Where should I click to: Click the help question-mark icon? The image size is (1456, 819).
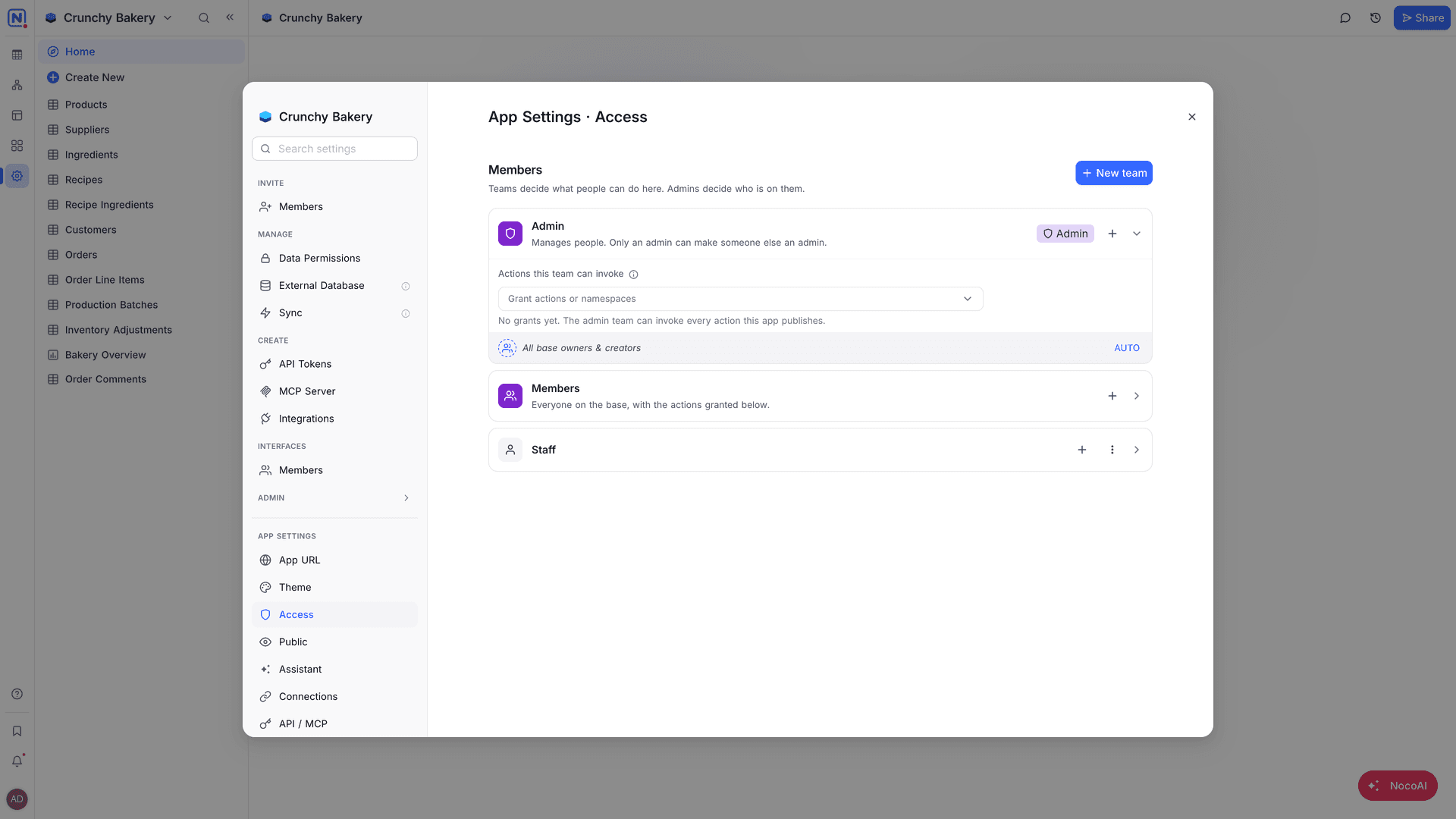[x=17, y=694]
